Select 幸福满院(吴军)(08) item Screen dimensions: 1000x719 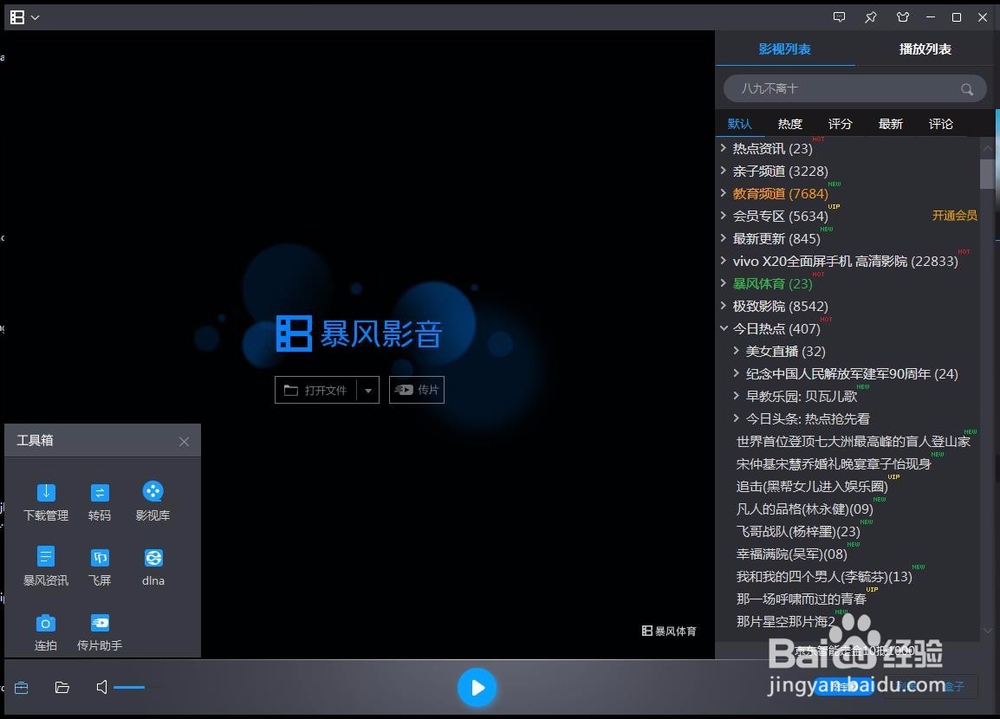click(792, 554)
